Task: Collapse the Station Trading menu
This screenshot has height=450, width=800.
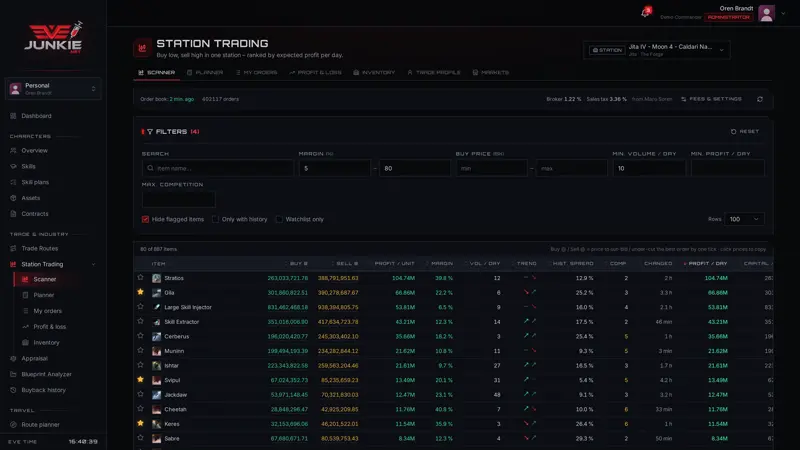Action: coord(93,264)
